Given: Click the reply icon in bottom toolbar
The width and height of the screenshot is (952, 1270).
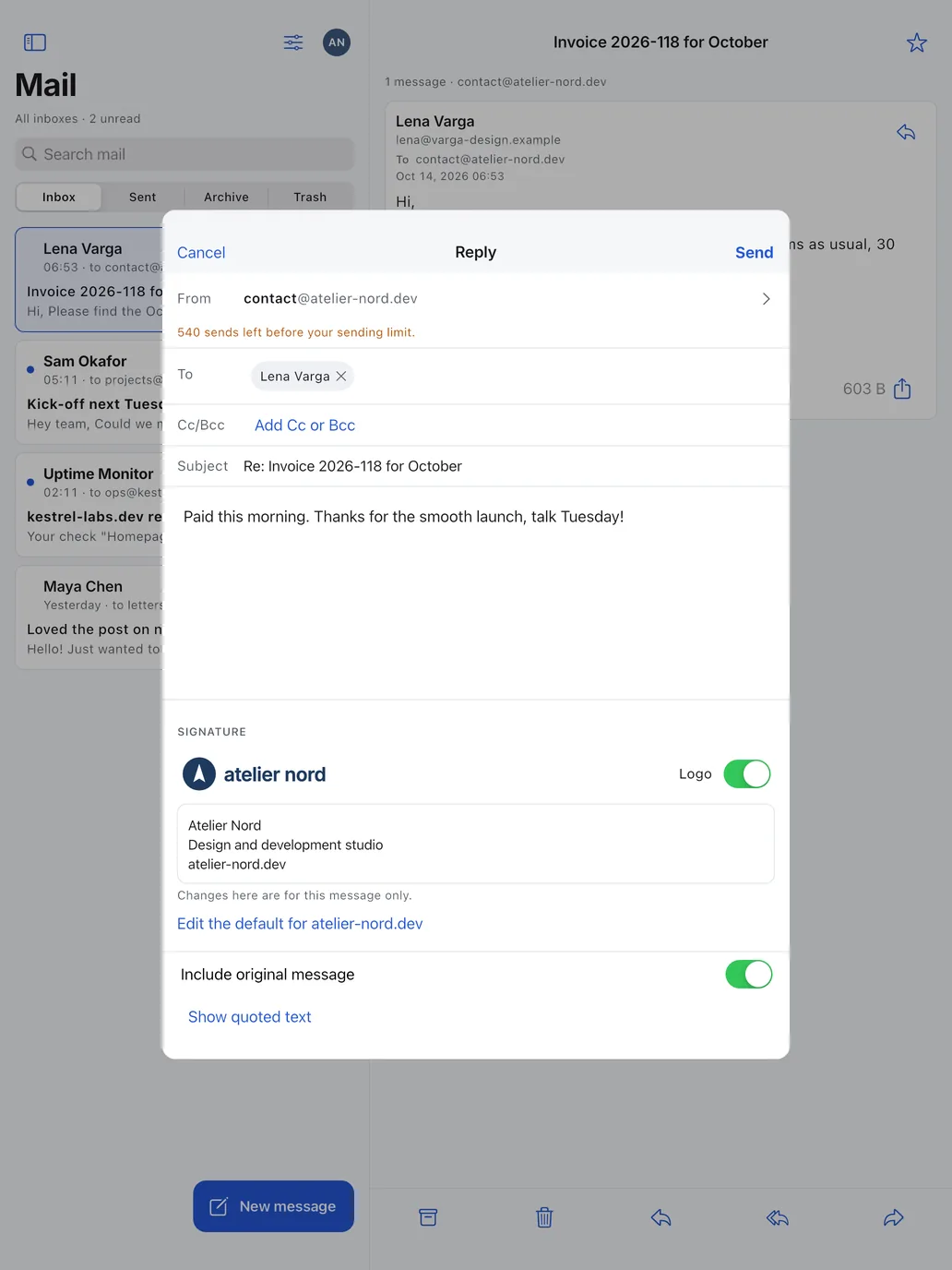Looking at the screenshot, I should coord(660,1217).
